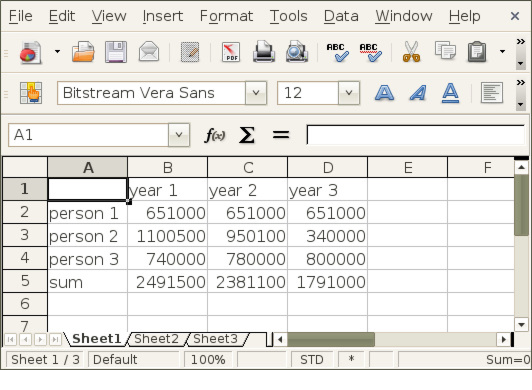The width and height of the screenshot is (532, 390).
Task: Open the Data menu
Action: point(341,16)
